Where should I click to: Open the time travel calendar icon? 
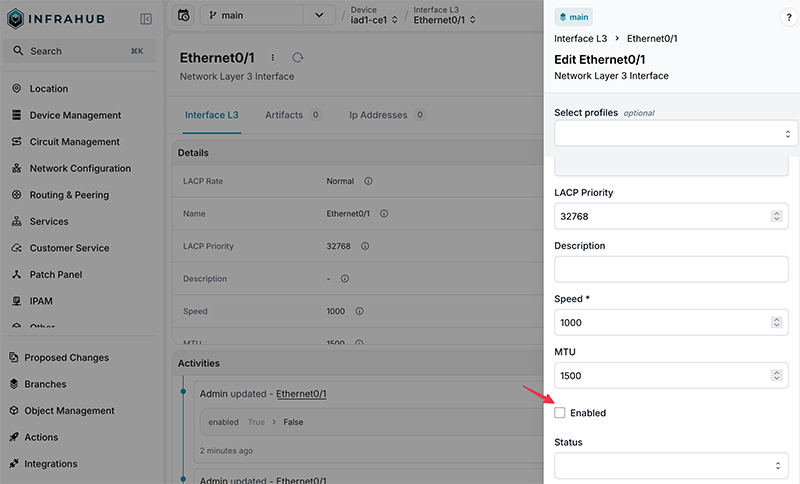pos(183,15)
